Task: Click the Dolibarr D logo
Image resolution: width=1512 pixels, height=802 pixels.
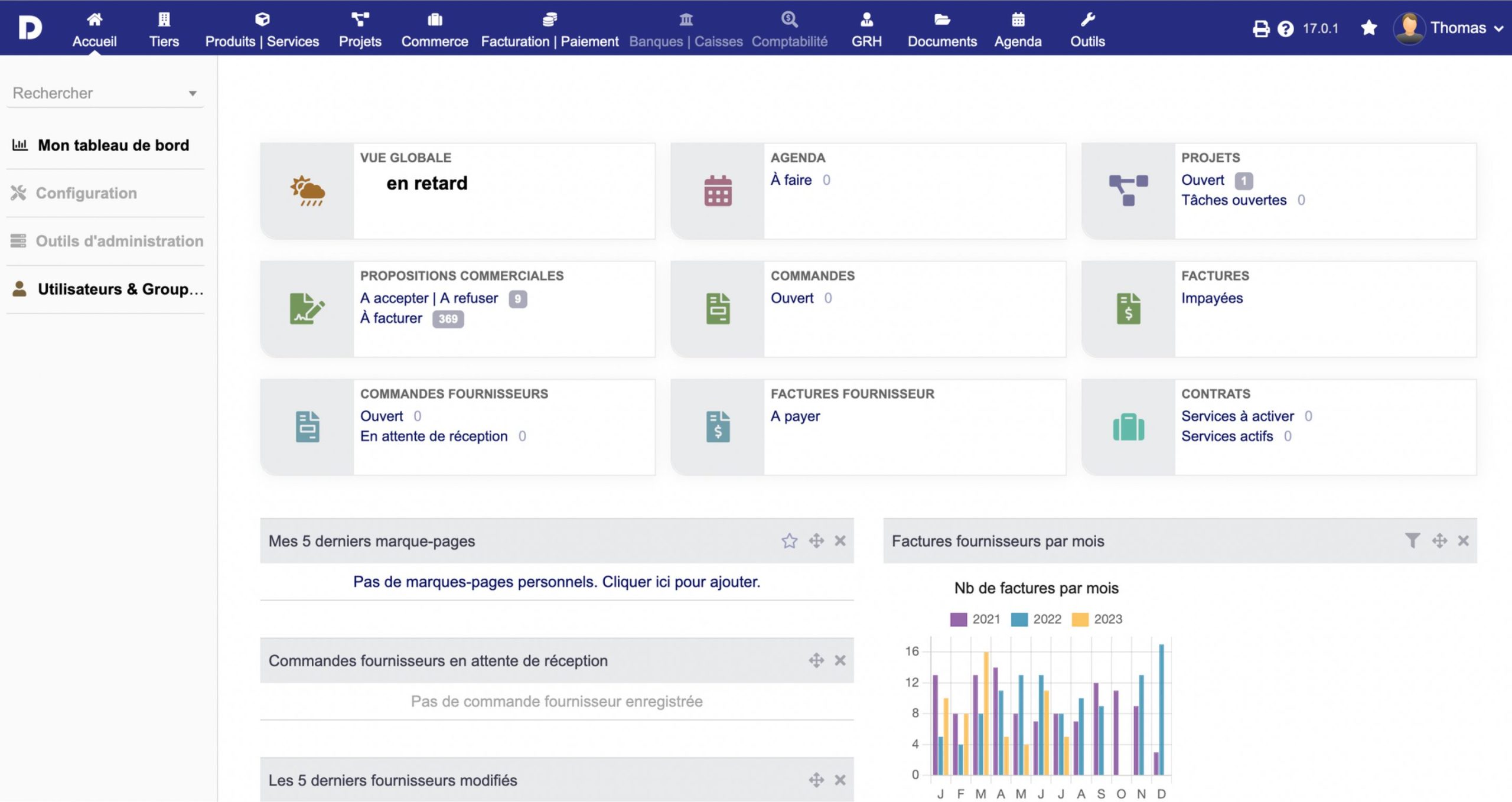Action: (30, 28)
